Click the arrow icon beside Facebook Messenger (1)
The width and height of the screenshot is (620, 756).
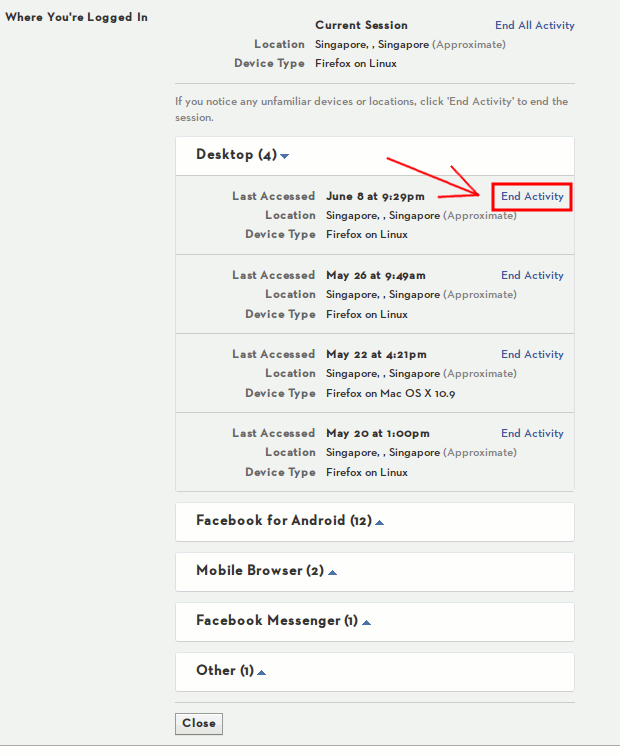(366, 622)
